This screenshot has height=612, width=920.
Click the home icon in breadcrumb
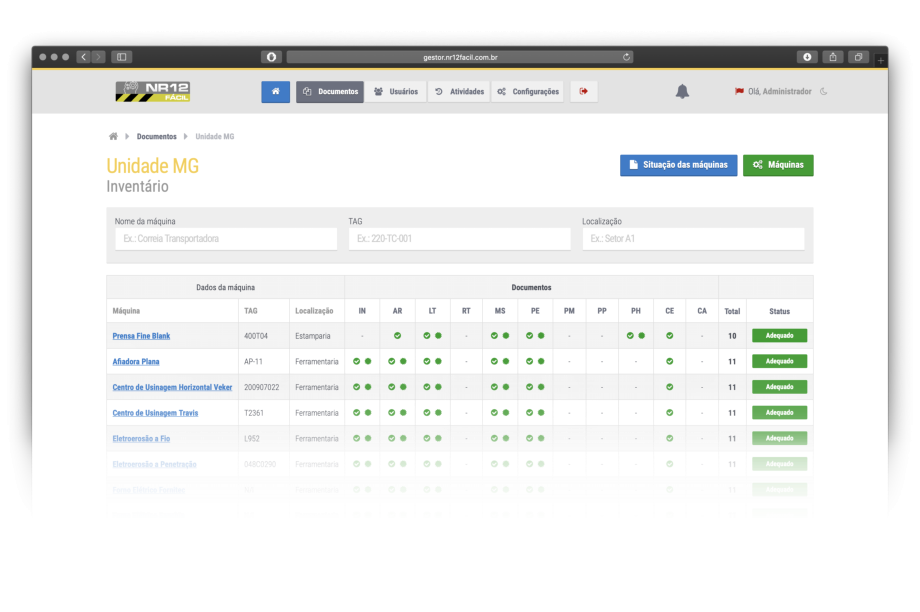[113, 136]
